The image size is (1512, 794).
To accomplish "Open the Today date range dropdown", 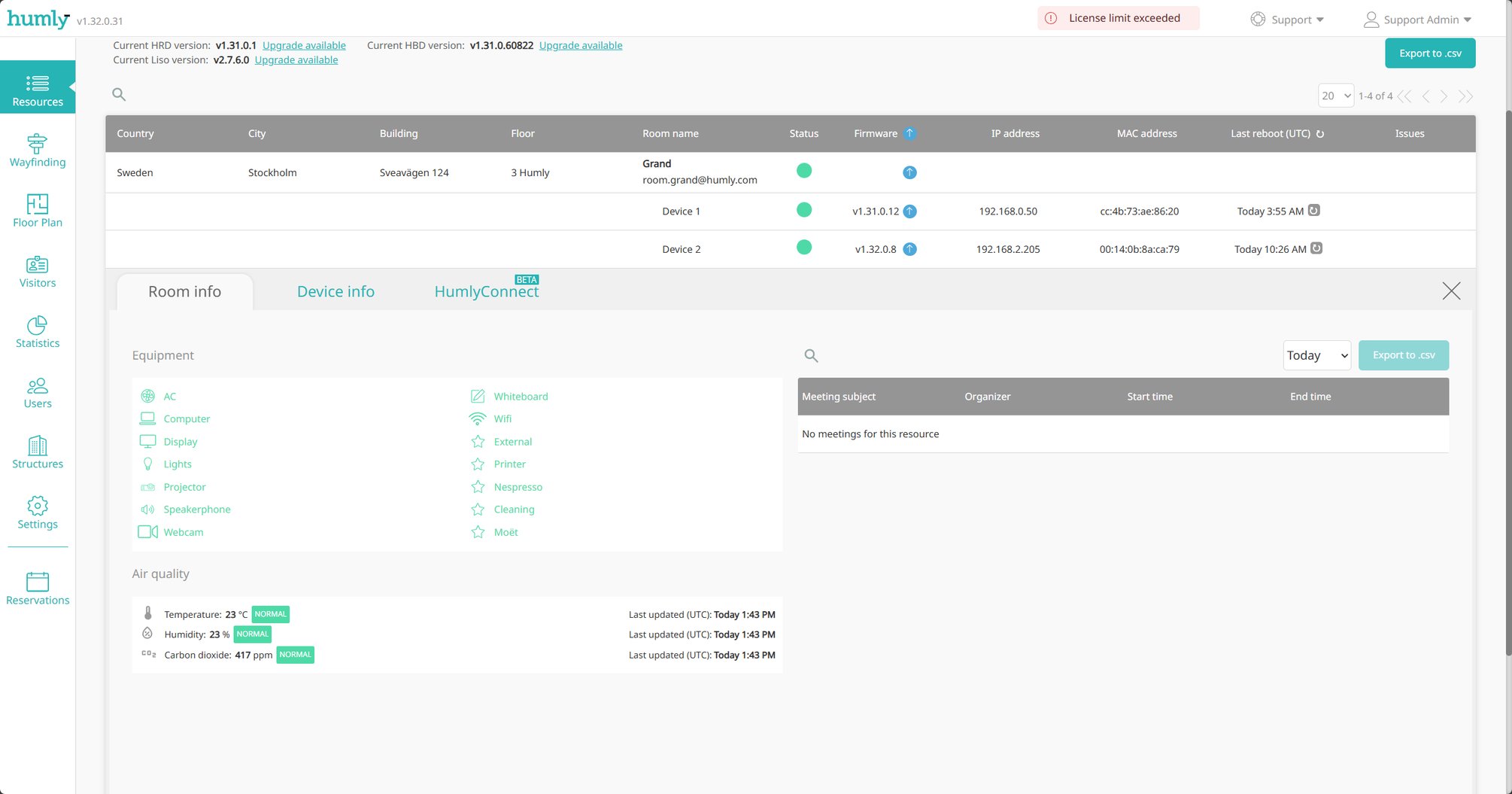I will [1316, 355].
